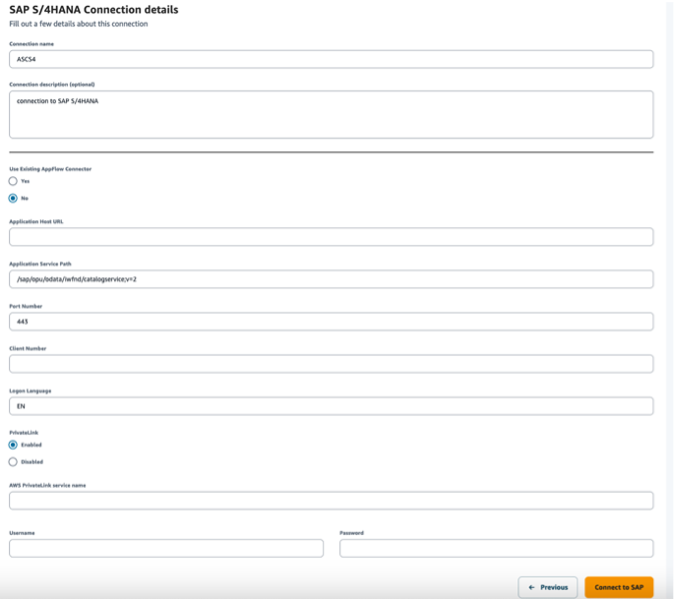Click the Password field

click(496, 548)
